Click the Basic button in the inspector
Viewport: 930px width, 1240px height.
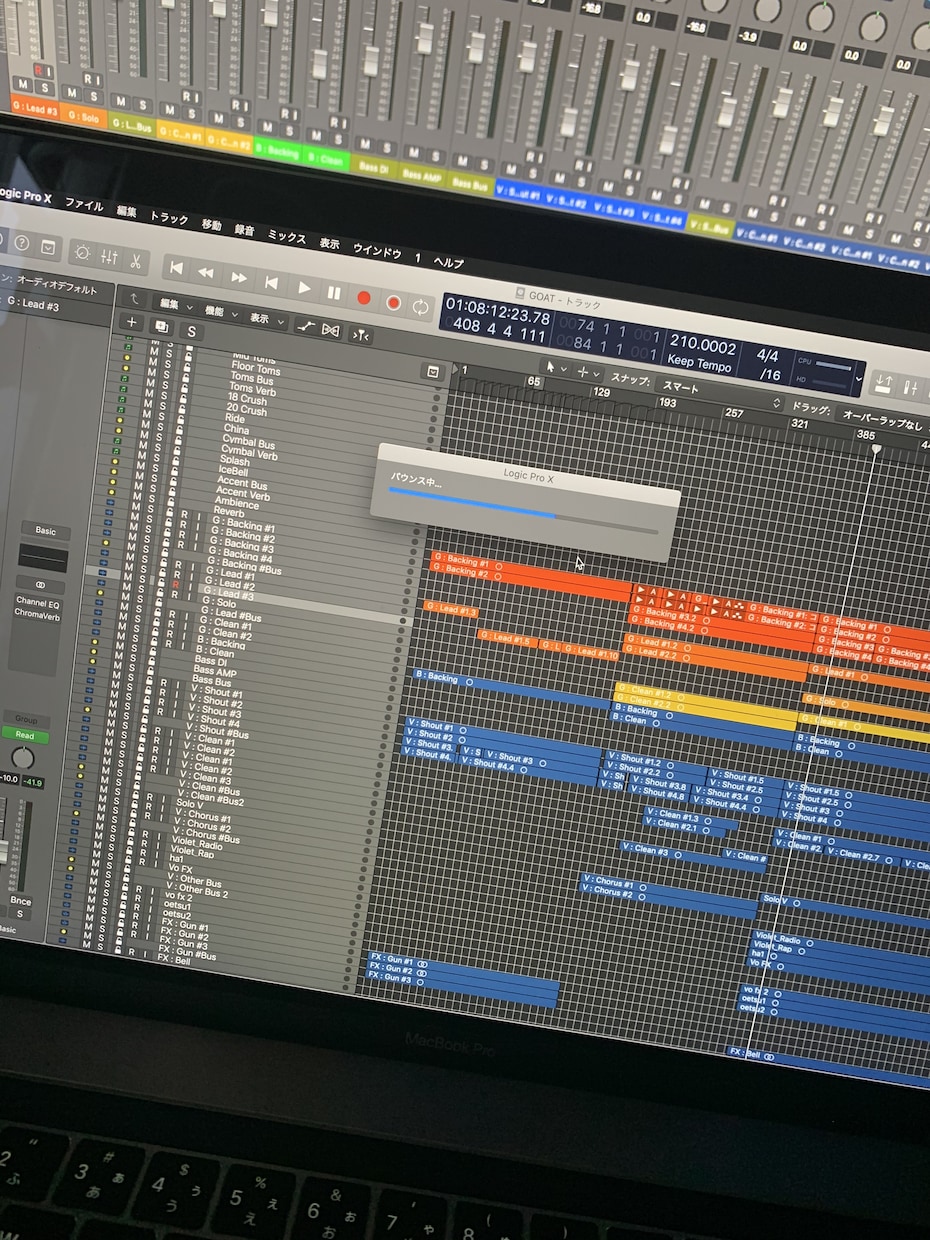pyautogui.click(x=46, y=531)
